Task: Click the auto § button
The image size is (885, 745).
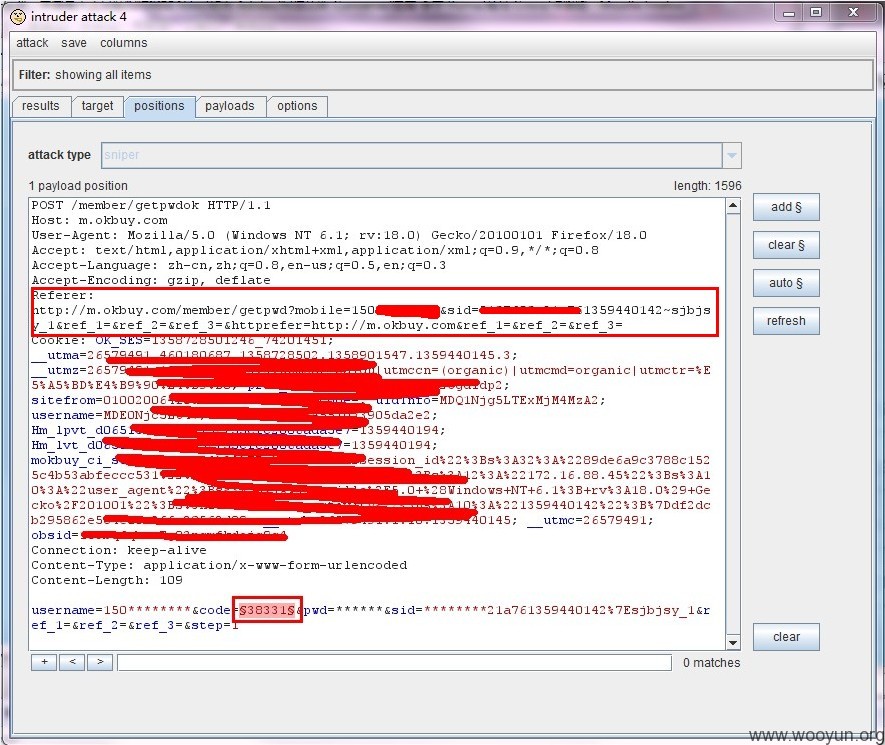Action: pos(786,283)
